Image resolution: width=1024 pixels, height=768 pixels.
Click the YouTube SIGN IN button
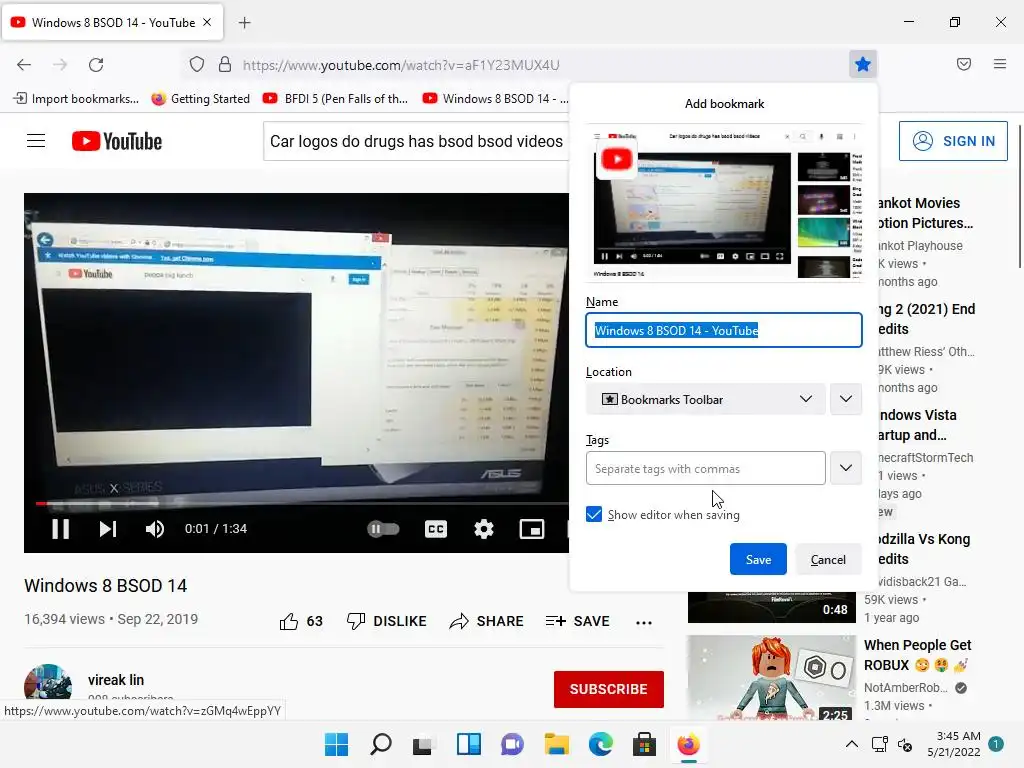tap(953, 141)
